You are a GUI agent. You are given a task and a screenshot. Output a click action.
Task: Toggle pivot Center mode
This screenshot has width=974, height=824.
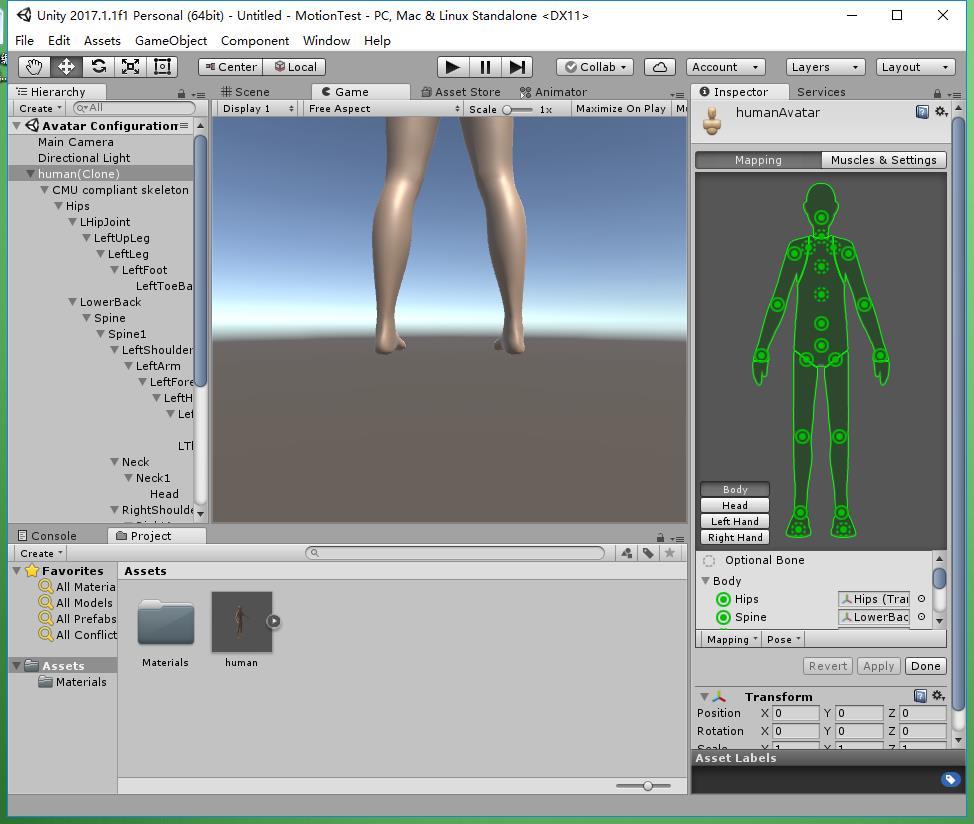pos(230,67)
